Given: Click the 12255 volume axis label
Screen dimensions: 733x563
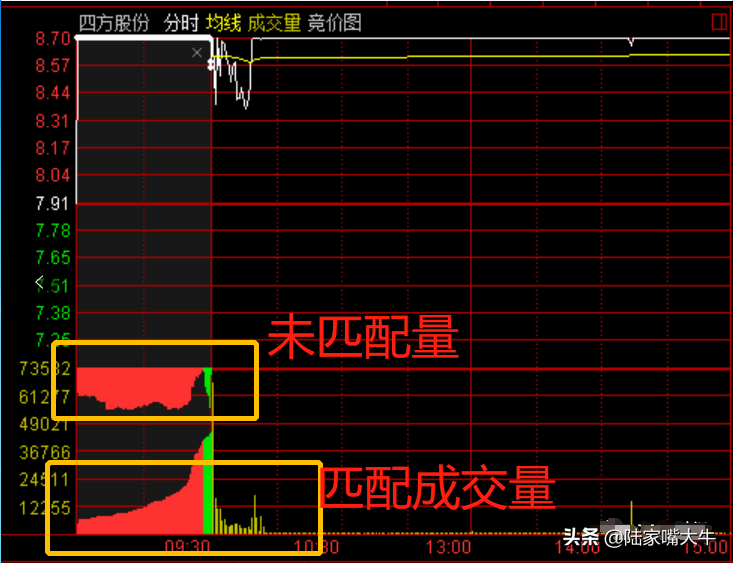Looking at the screenshot, I should click(45, 508).
